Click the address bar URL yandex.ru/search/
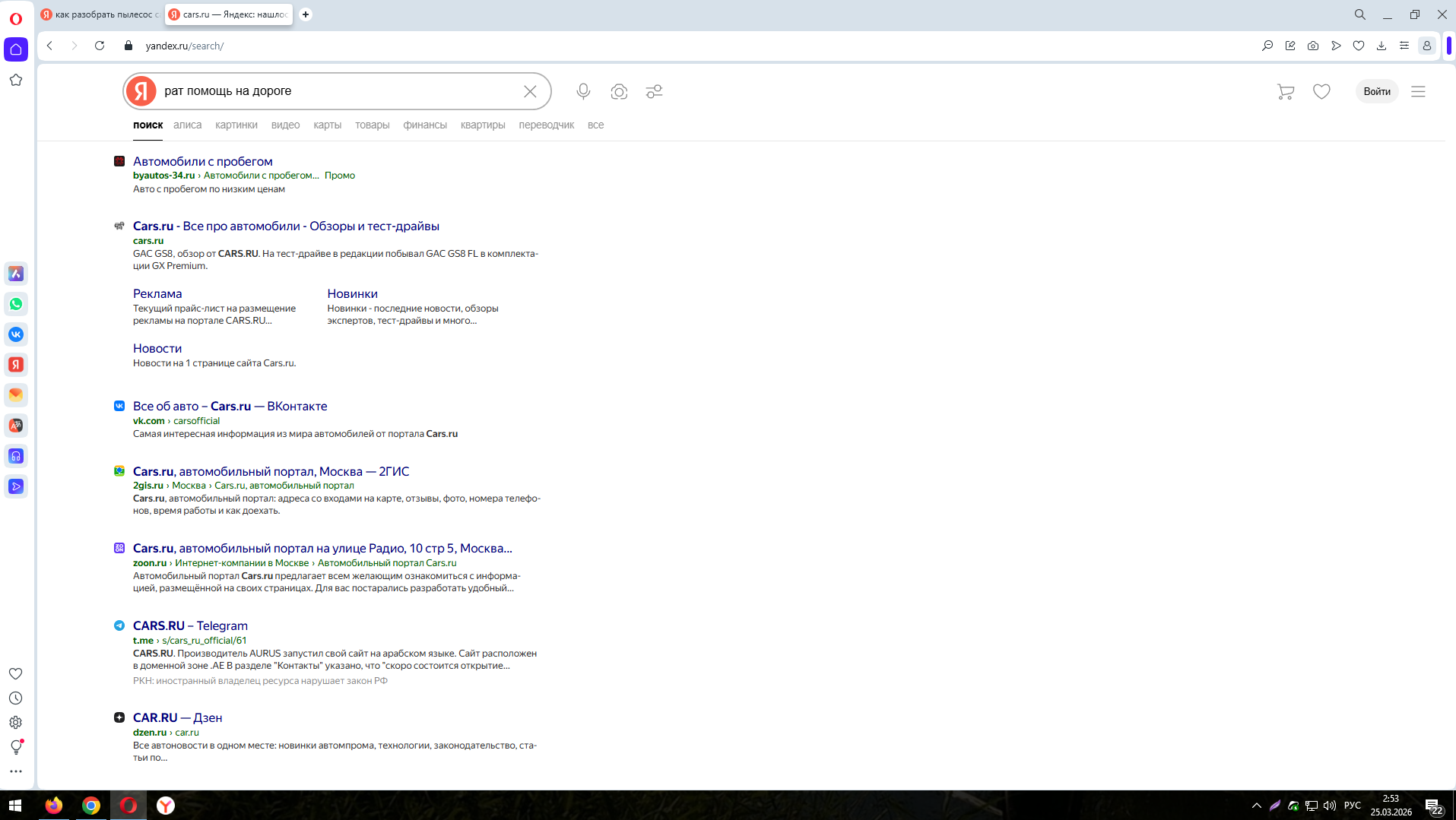This screenshot has height=820, width=1456. [x=185, y=46]
